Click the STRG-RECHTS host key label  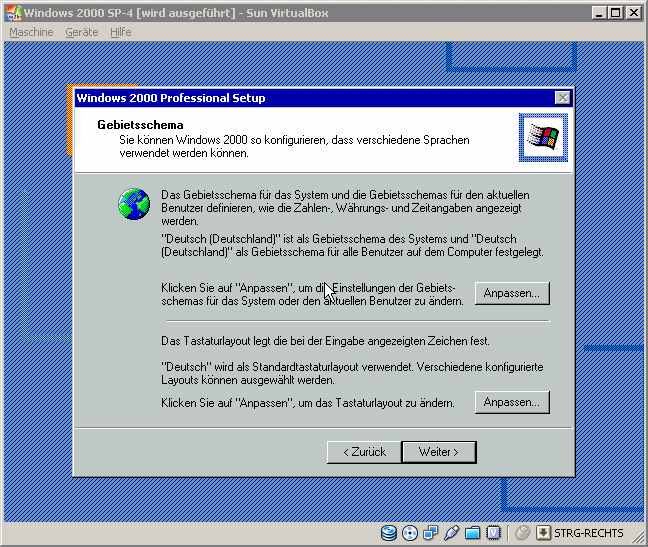click(x=588, y=533)
